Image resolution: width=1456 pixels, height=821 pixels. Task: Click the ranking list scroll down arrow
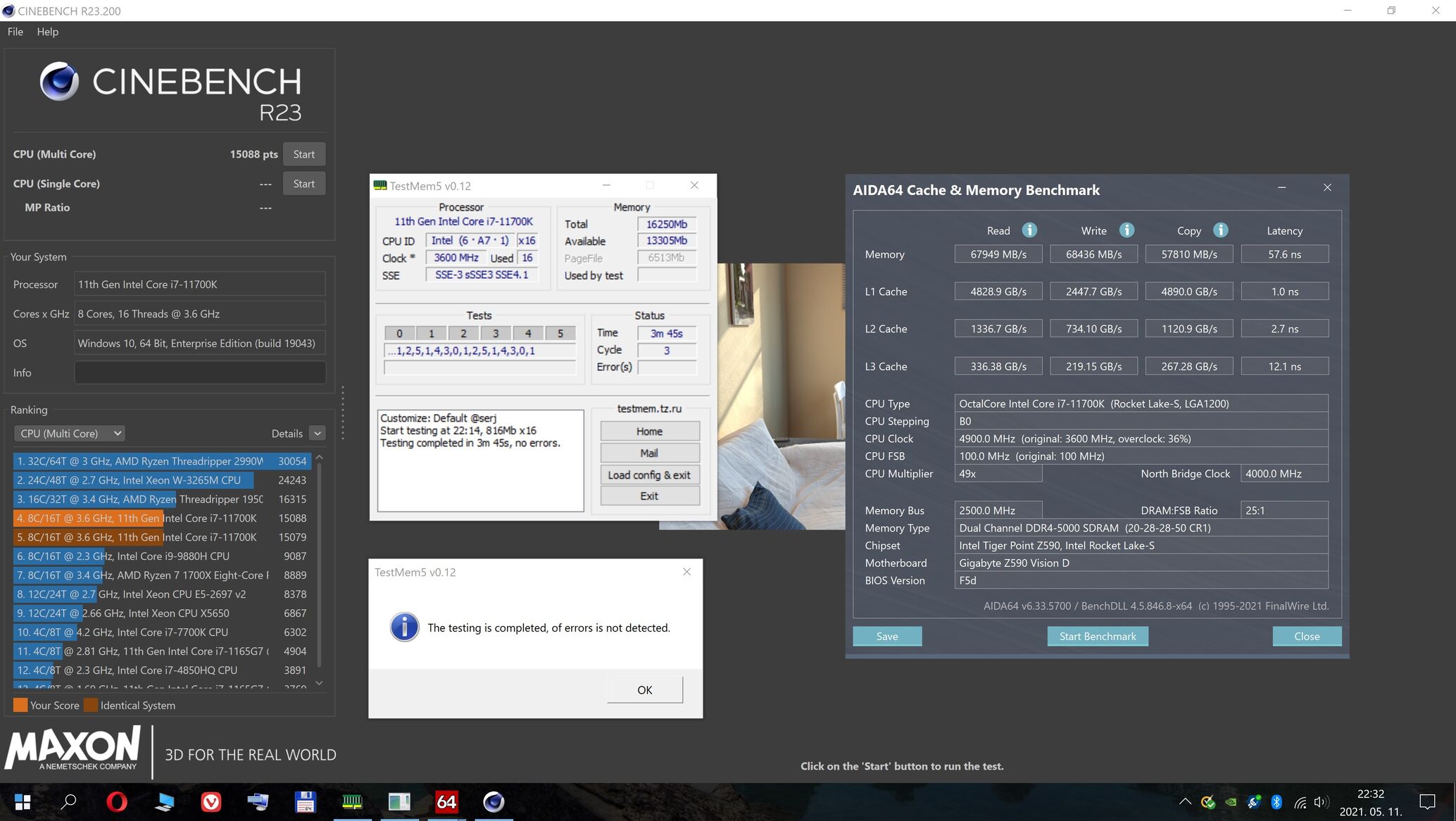[x=319, y=683]
